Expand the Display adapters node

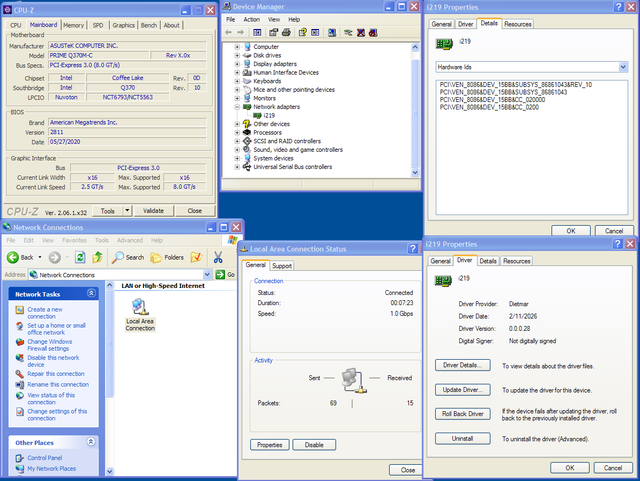(x=237, y=64)
